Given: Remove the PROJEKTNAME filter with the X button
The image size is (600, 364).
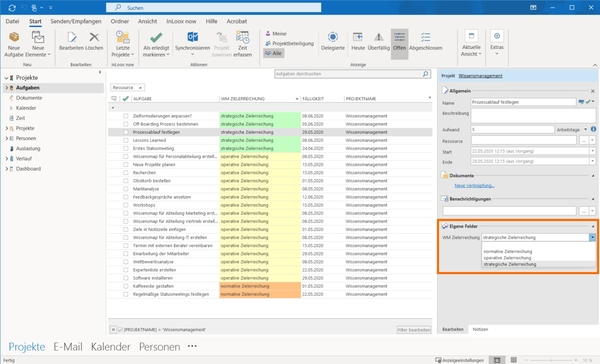Looking at the screenshot, I should pos(113,329).
